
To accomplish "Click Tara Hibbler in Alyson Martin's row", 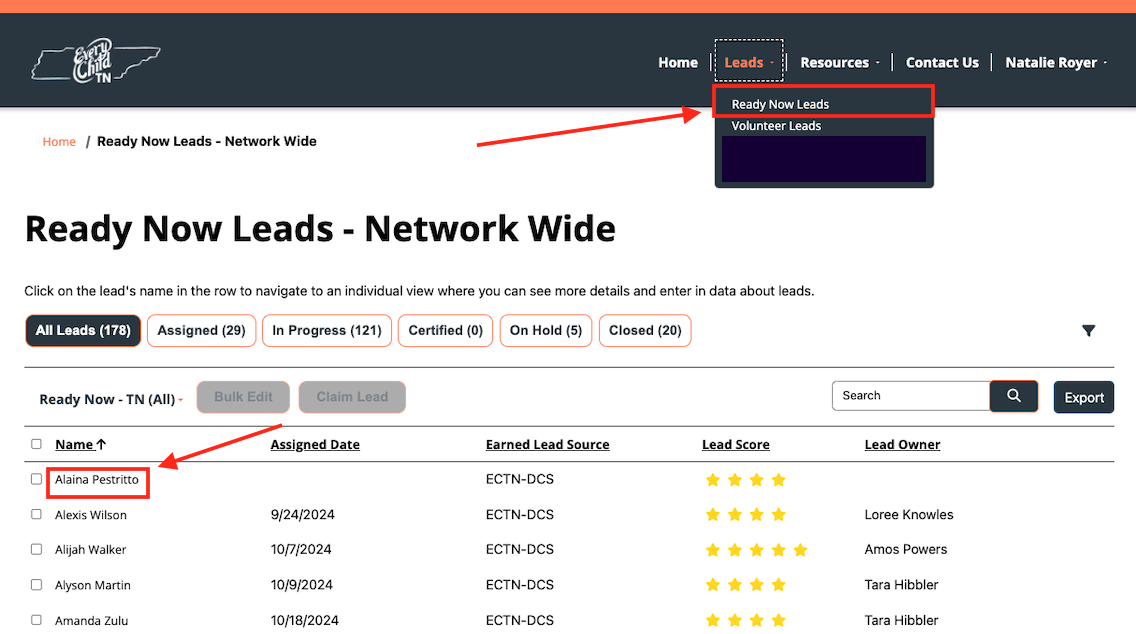I will coord(901,585).
